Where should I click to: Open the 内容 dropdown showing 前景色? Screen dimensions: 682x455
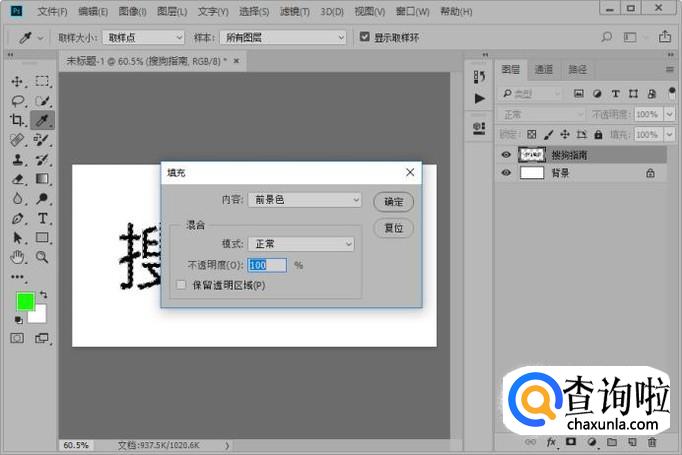(x=304, y=200)
